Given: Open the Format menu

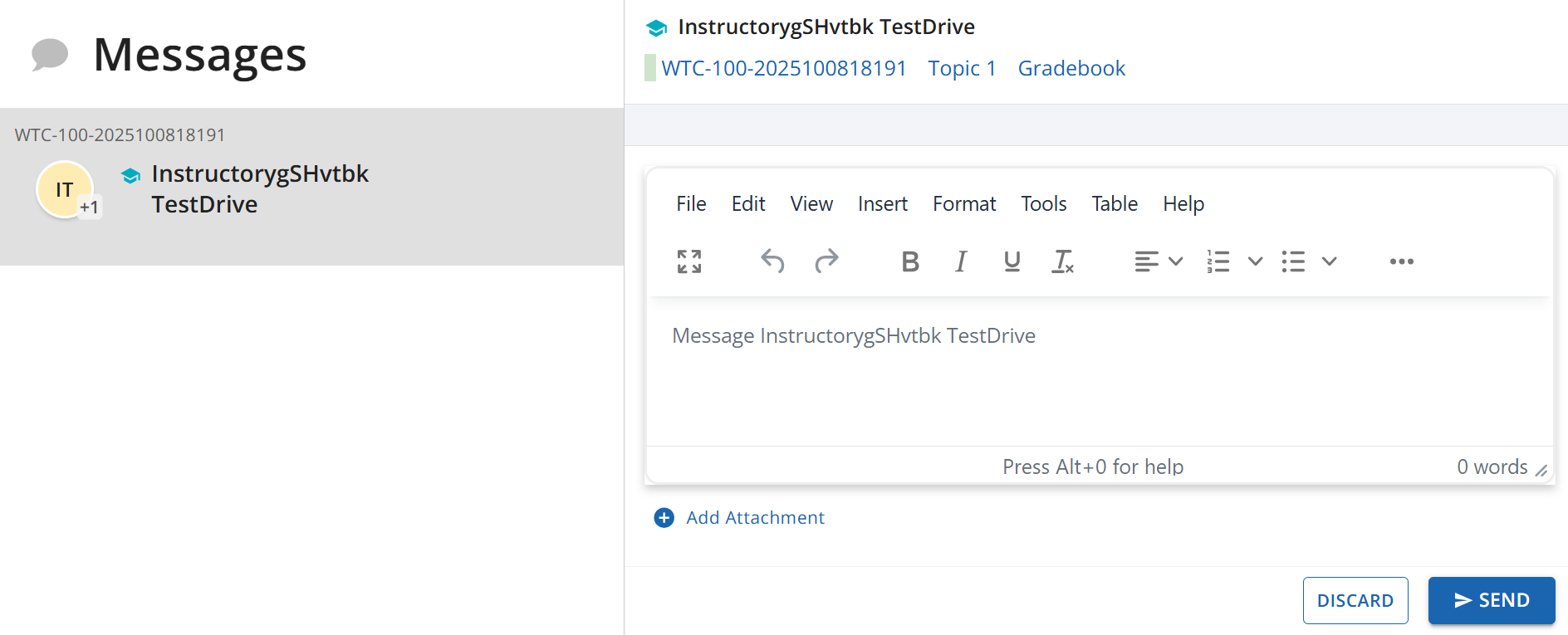Looking at the screenshot, I should click(963, 203).
